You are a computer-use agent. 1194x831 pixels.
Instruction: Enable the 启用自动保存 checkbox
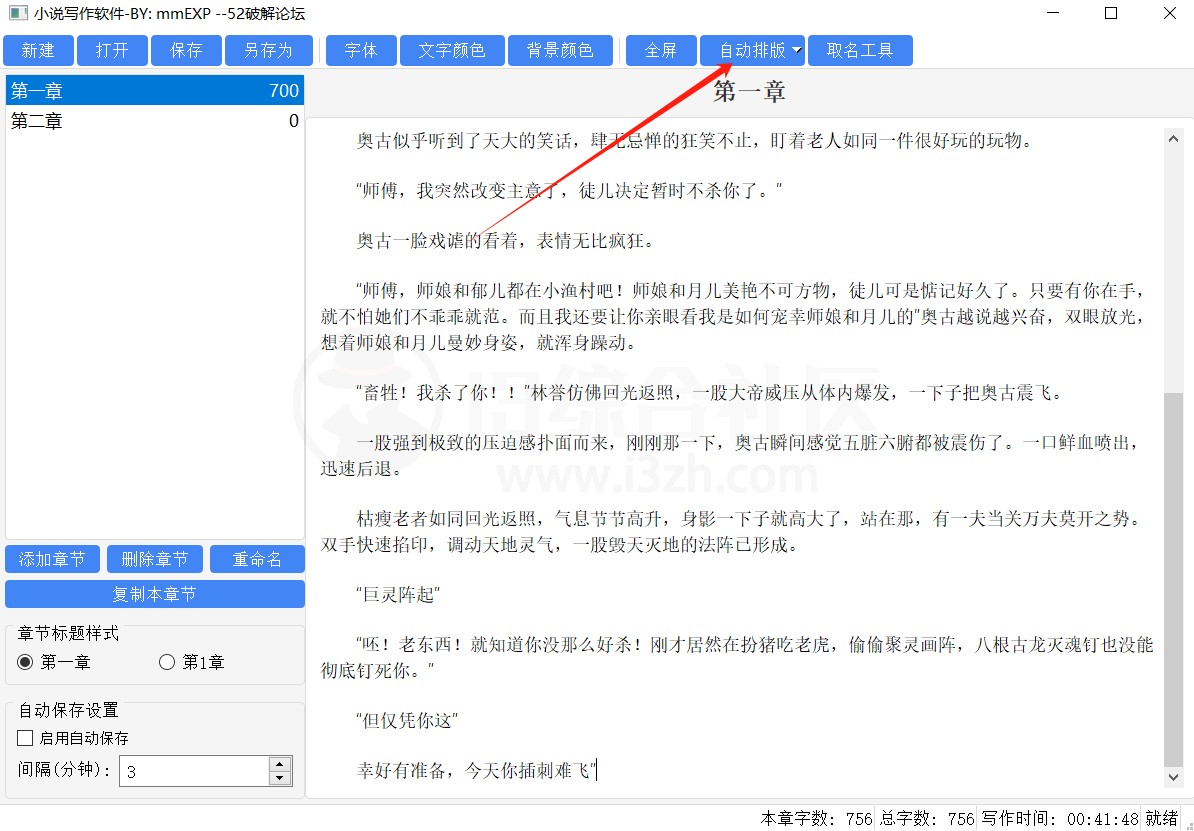[x=26, y=738]
